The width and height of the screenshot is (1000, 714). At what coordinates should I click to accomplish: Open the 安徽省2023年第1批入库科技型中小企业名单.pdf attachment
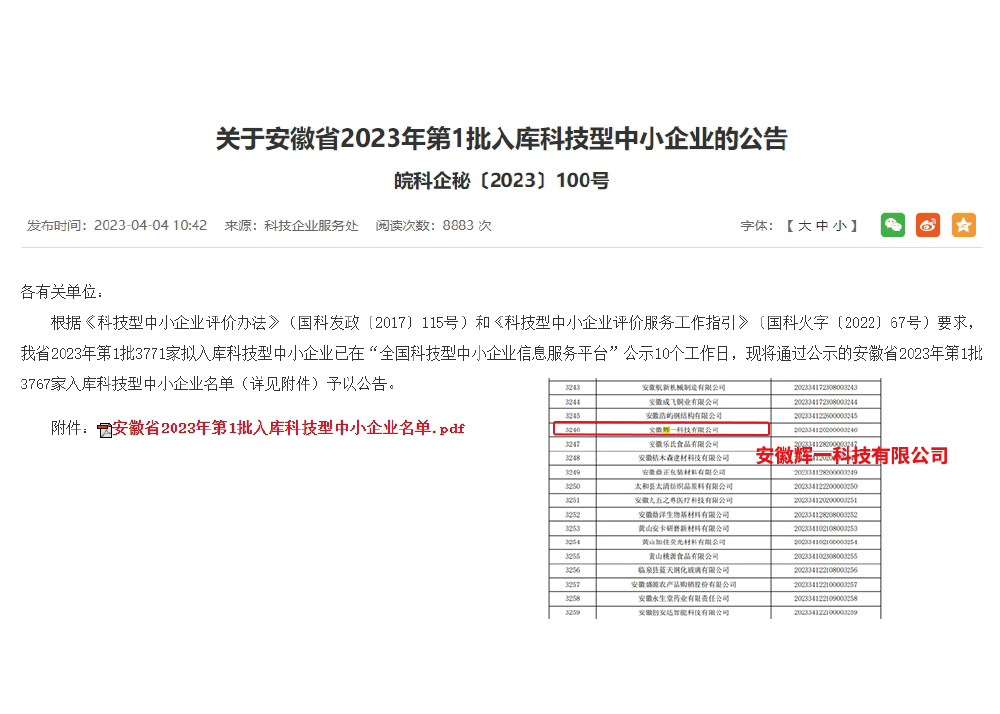pyautogui.click(x=288, y=428)
